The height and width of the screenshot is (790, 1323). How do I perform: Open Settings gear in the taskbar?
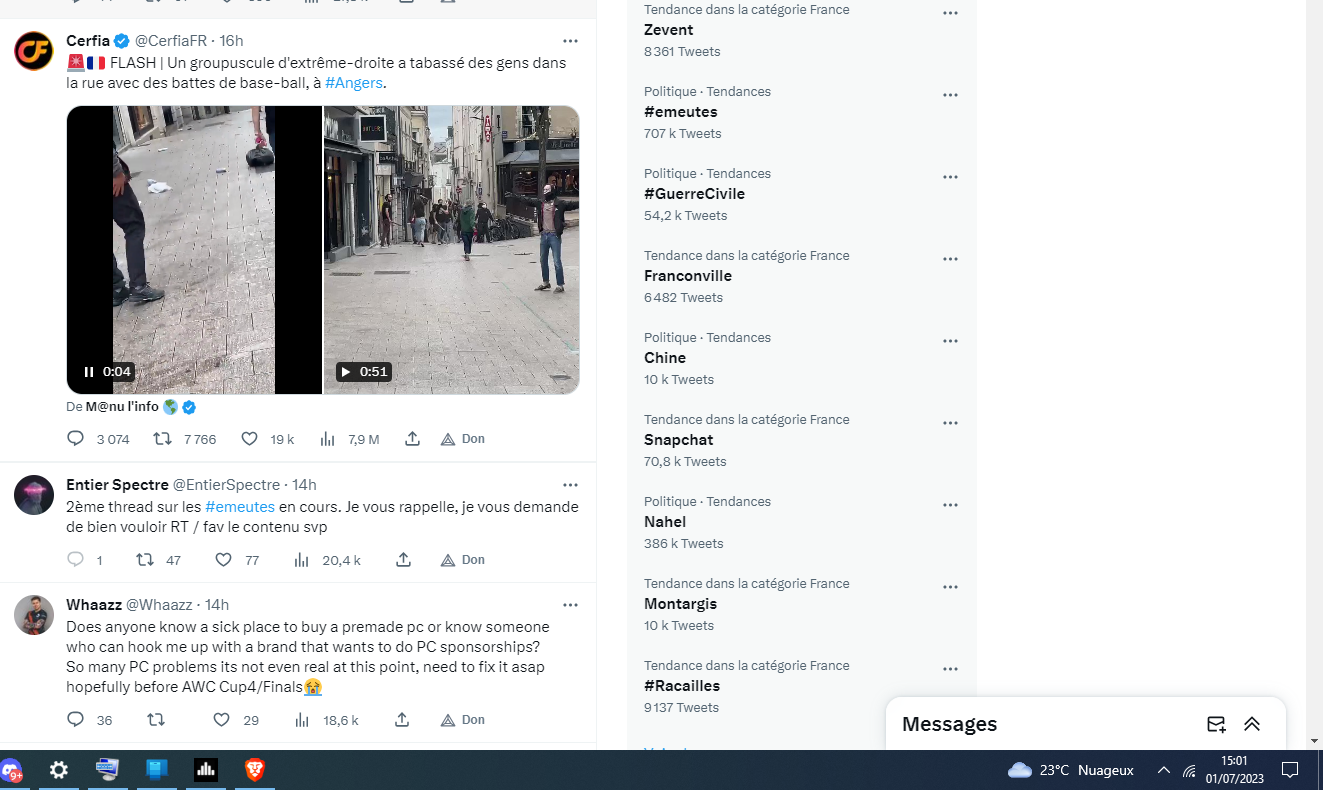[59, 770]
